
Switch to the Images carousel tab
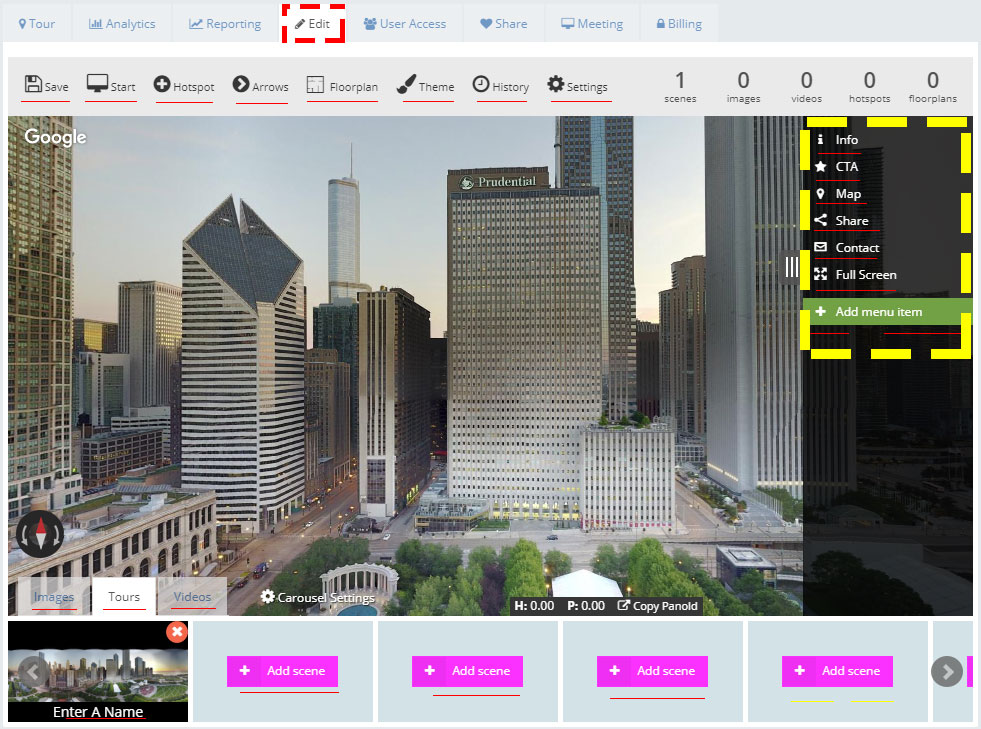(x=54, y=596)
